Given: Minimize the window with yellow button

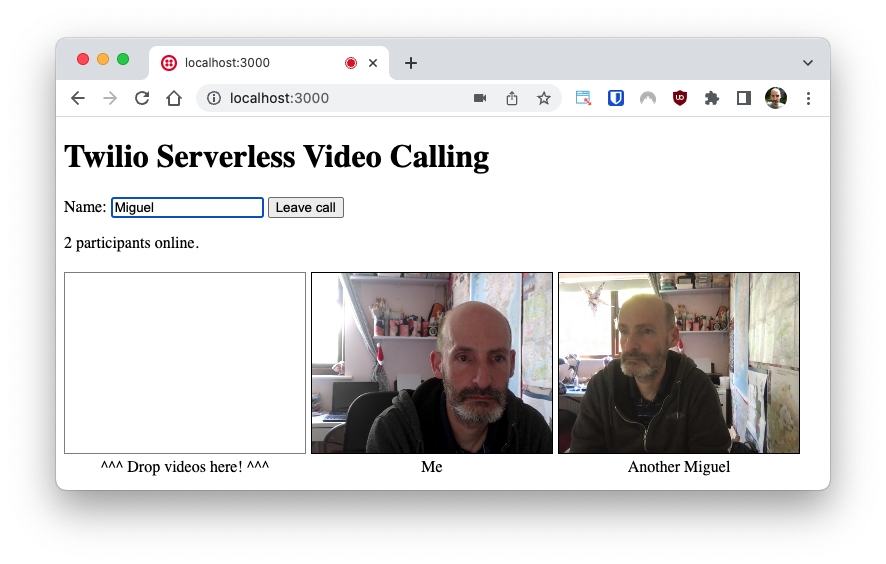Looking at the screenshot, I should (103, 59).
